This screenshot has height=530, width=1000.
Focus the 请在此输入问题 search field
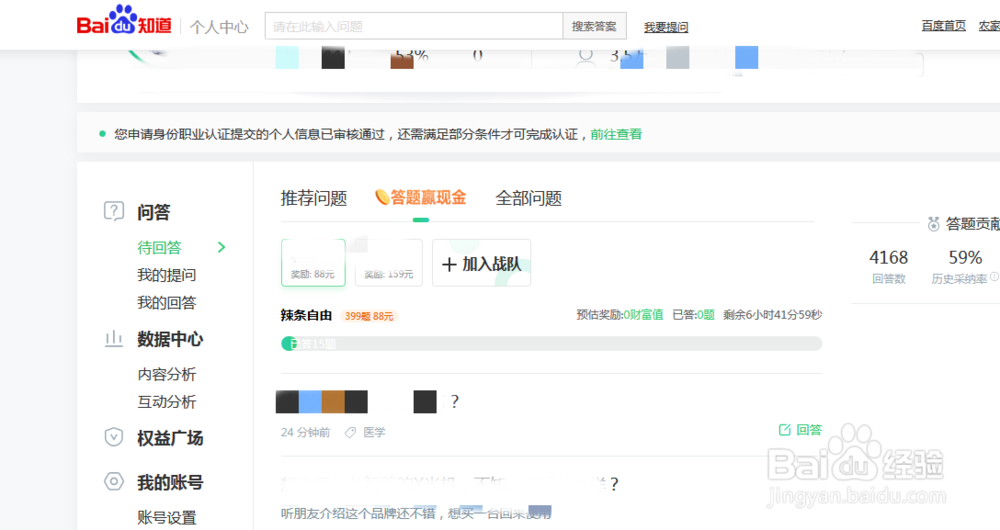[414, 26]
